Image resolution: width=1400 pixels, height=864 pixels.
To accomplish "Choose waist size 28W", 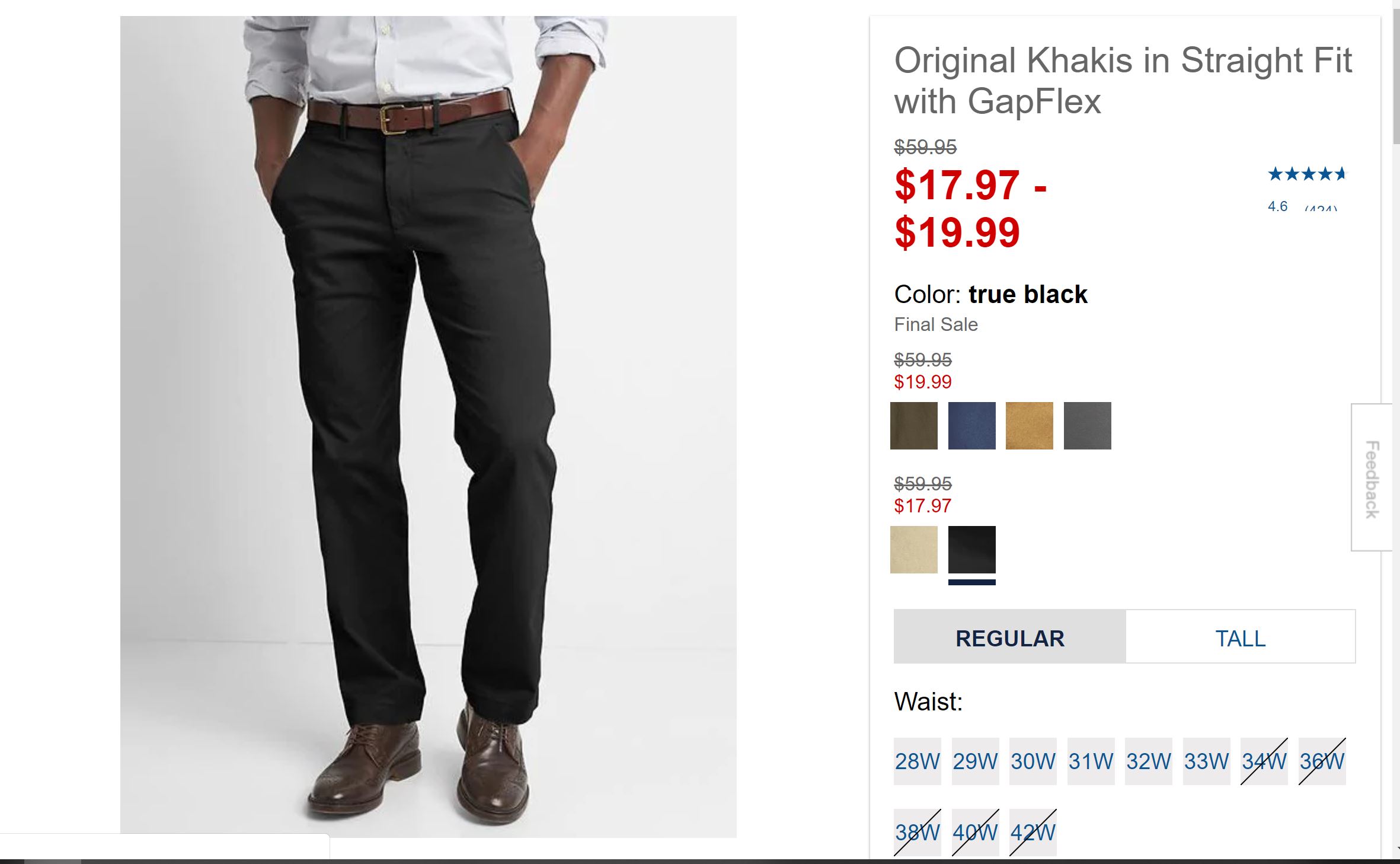I will 917,761.
